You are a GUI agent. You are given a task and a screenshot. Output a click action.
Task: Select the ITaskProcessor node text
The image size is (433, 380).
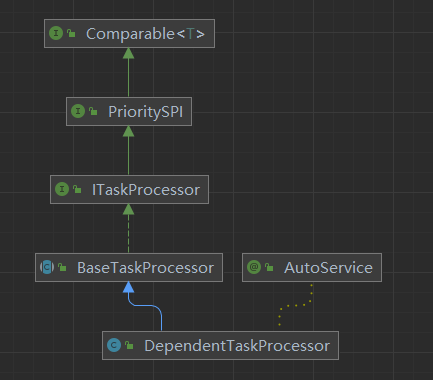tap(146, 190)
